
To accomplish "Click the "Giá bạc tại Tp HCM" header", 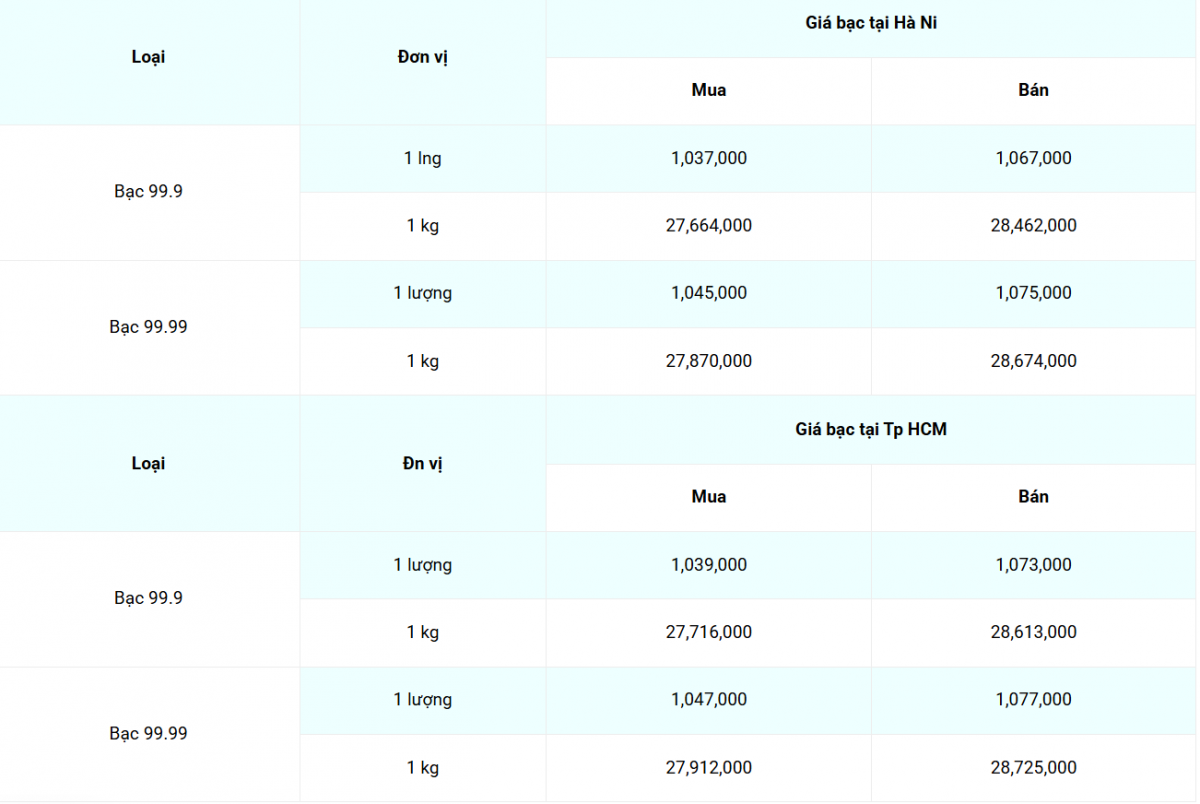I will [871, 430].
